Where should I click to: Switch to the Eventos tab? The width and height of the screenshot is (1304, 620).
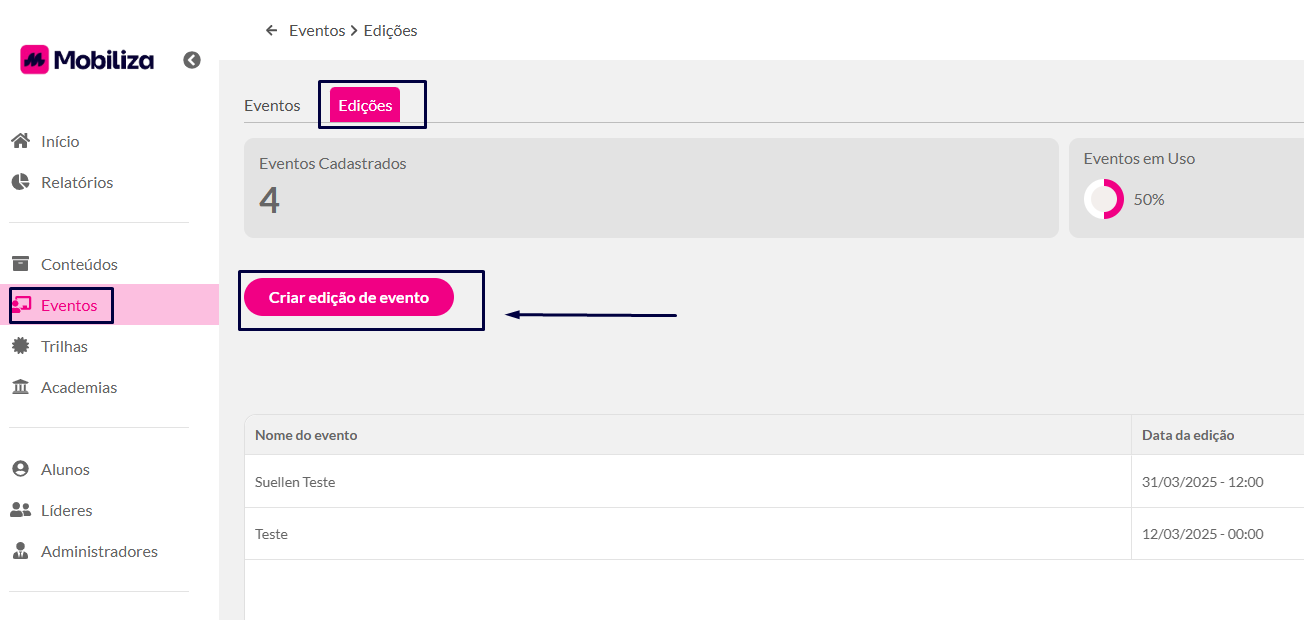(x=272, y=105)
